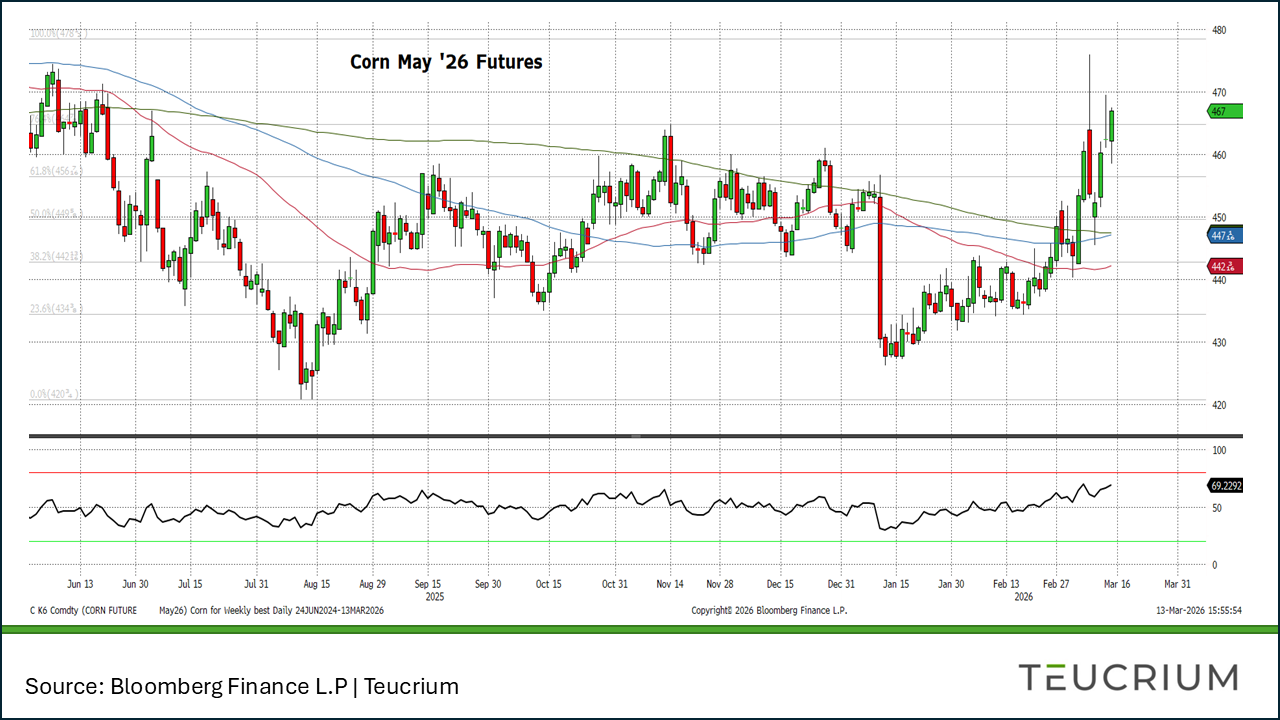Click the Corn May '26 Futures title
Screen dimensions: 1280x720
[446, 62]
